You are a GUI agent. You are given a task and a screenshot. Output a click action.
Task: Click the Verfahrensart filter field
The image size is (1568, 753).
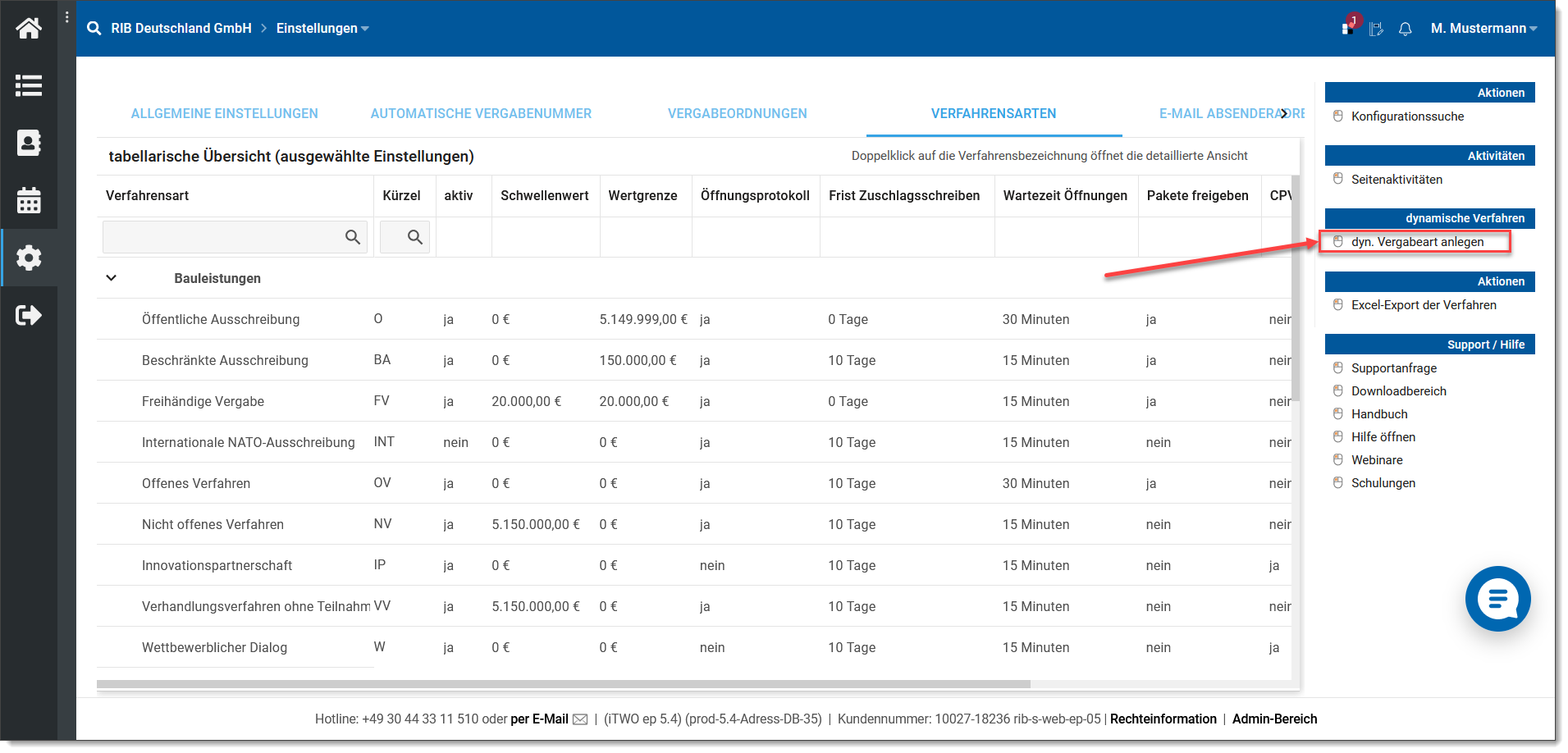[222, 237]
